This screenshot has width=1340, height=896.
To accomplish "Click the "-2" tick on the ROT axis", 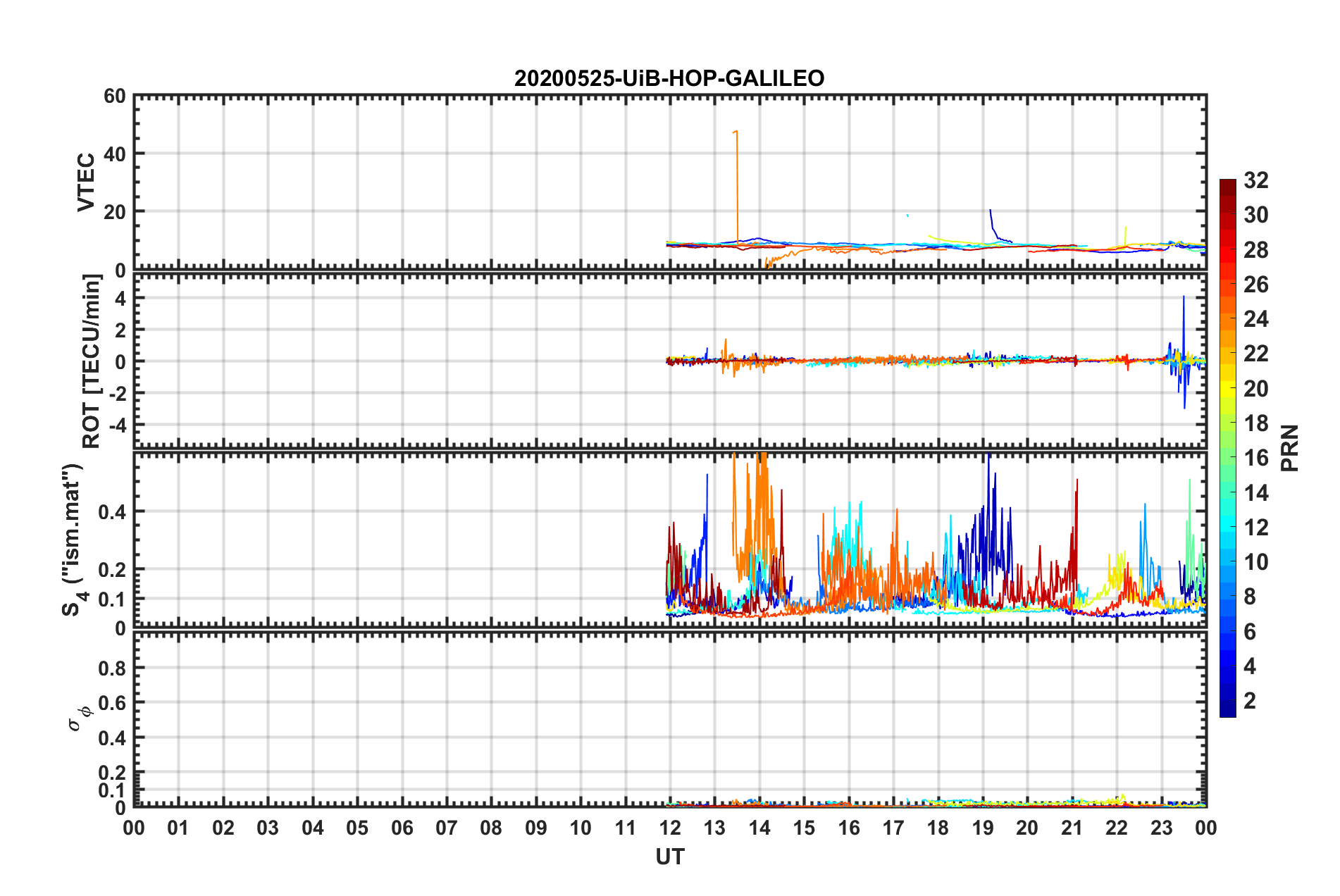I will pyautogui.click(x=117, y=393).
